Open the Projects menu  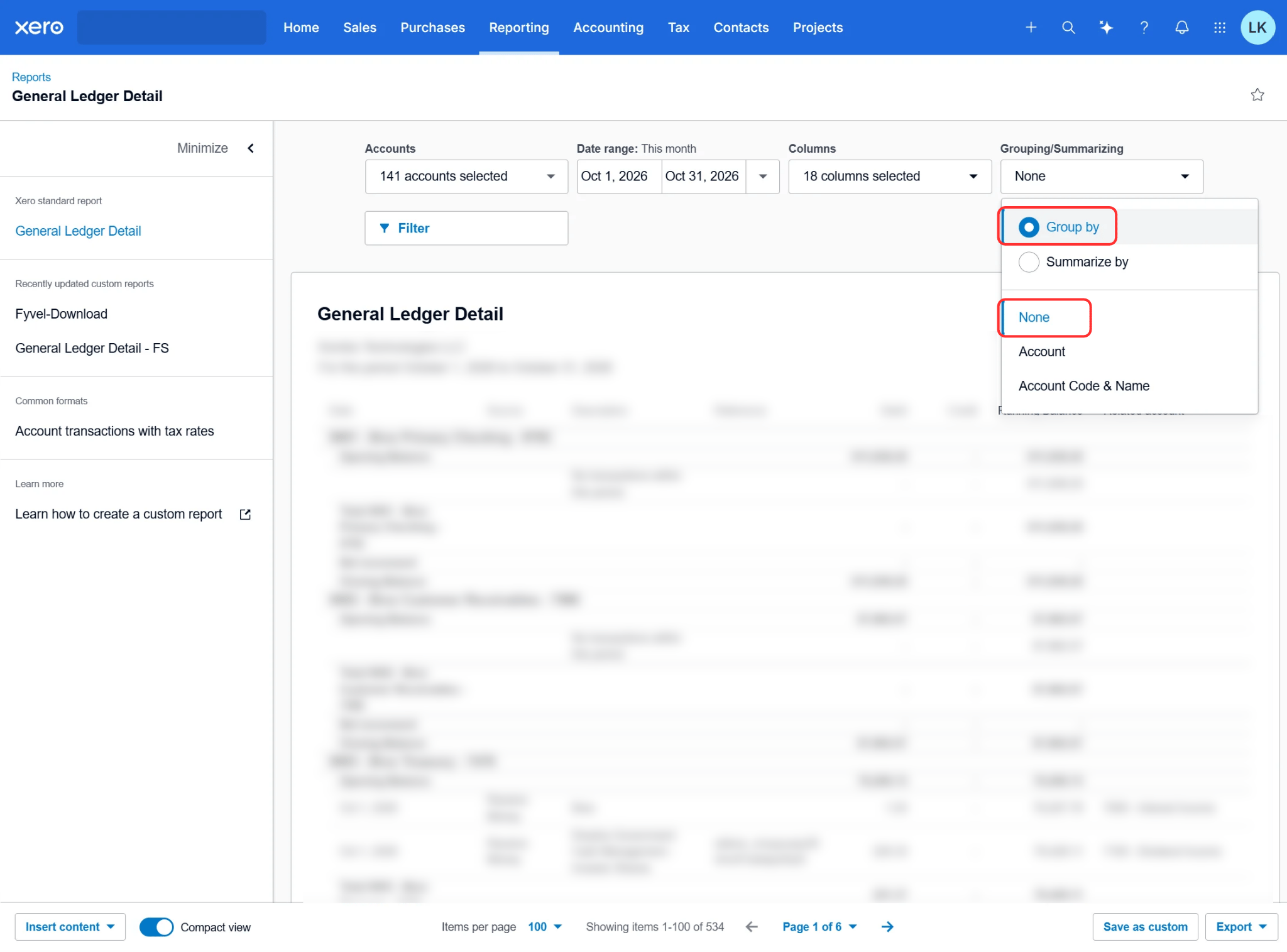(x=818, y=28)
